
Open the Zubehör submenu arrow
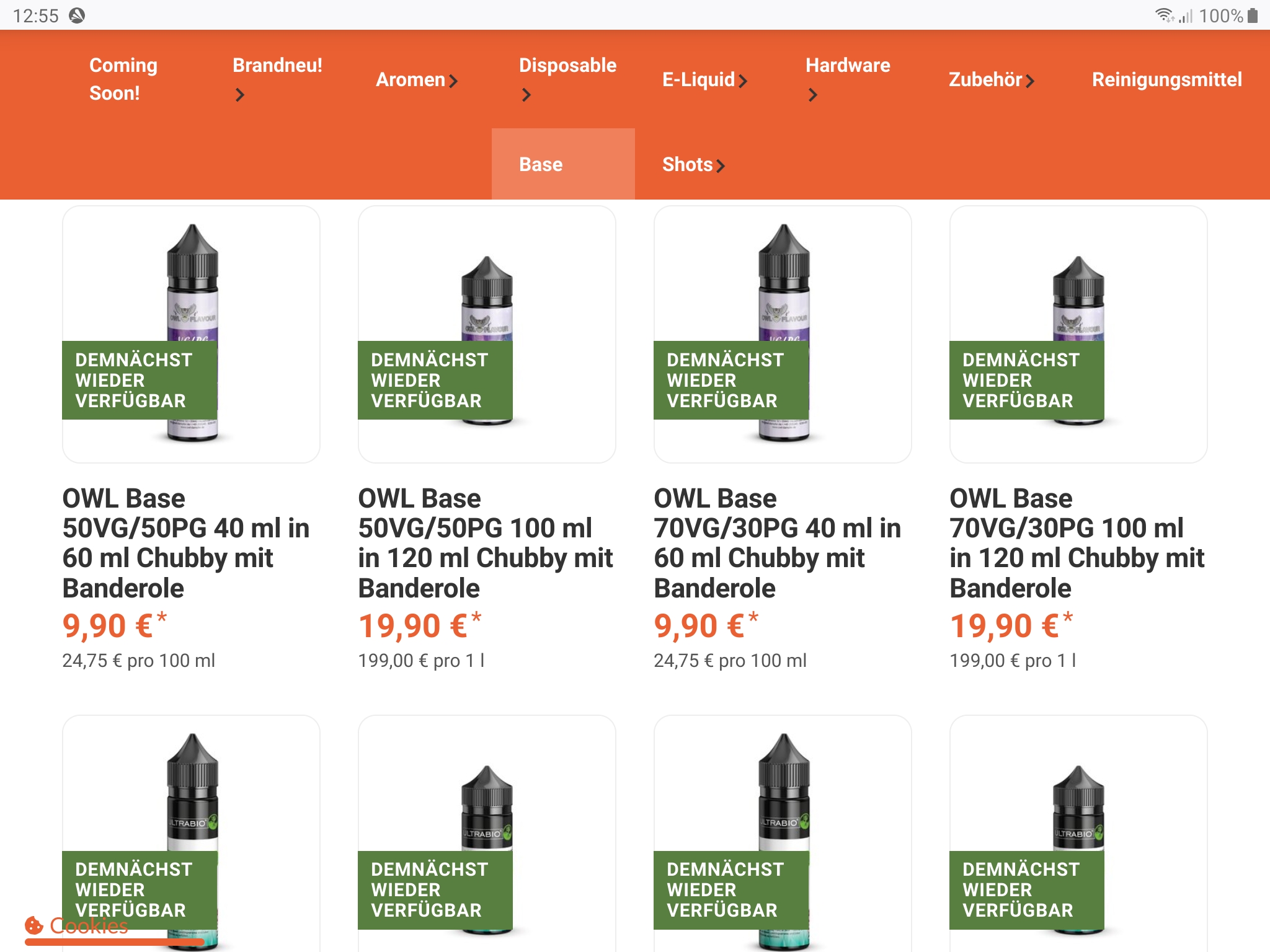[x=1029, y=81]
